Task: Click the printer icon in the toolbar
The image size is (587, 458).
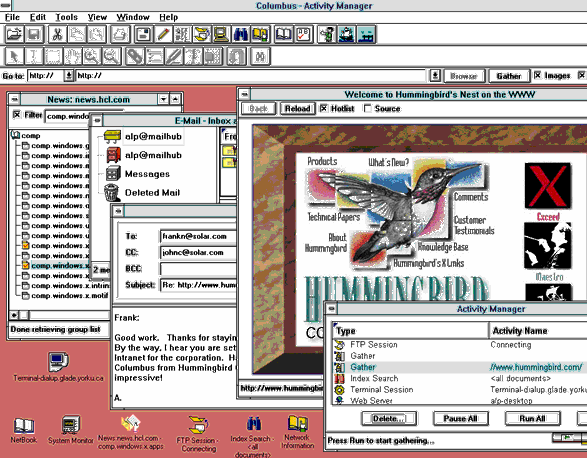Action: click(x=121, y=34)
